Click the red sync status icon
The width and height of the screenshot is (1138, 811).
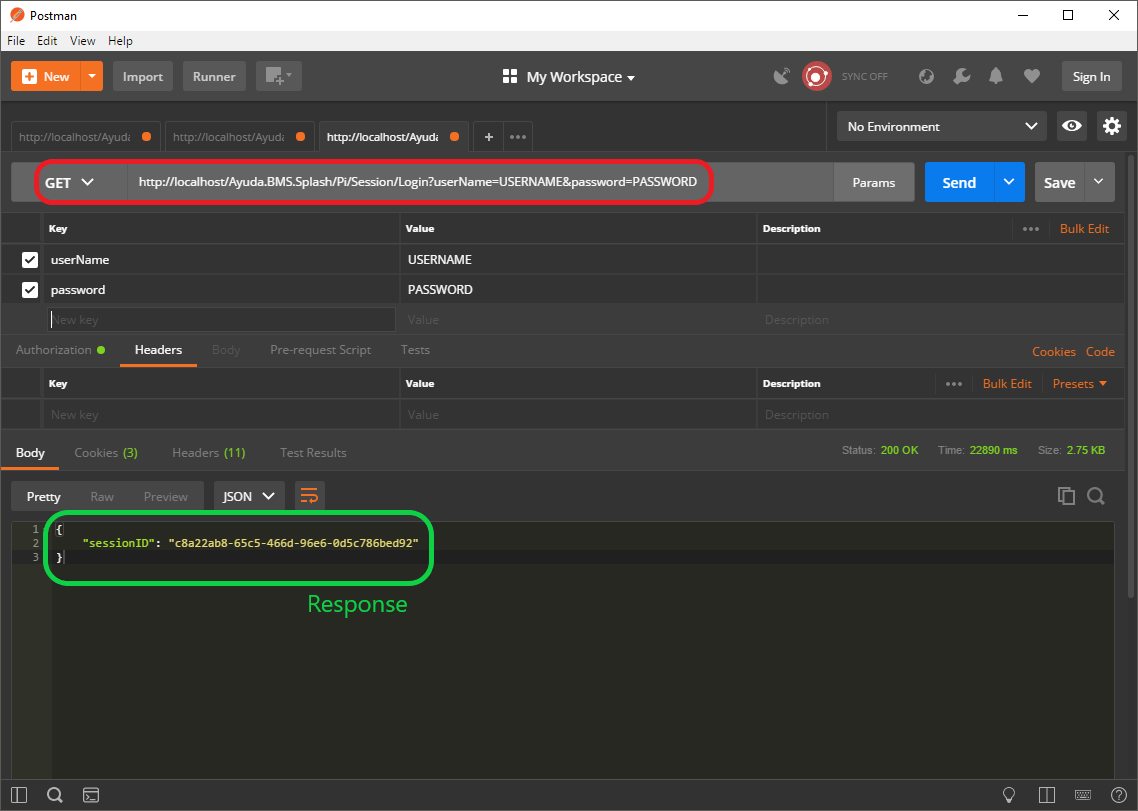tap(816, 76)
